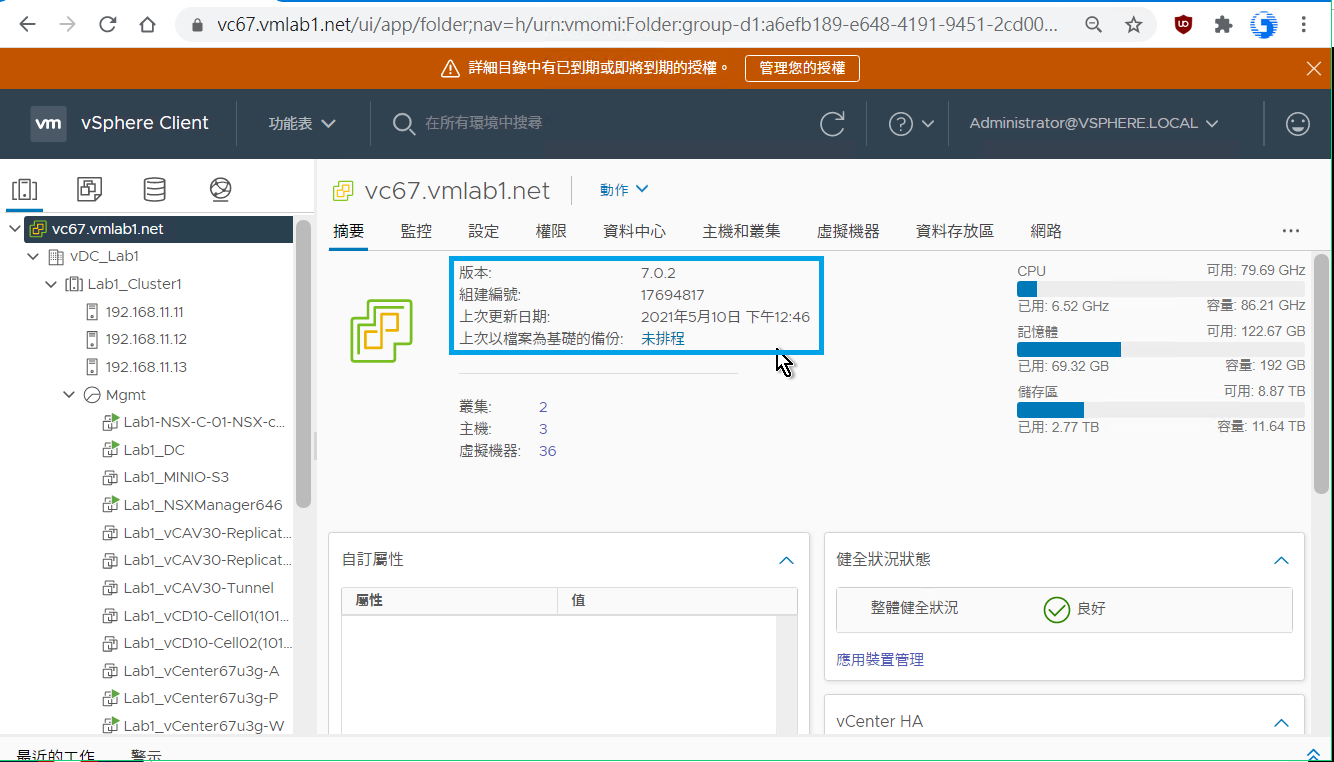Switch to the 虛擬機器 tab
Screen dimensions: 1334x762
pyautogui.click(x=848, y=231)
